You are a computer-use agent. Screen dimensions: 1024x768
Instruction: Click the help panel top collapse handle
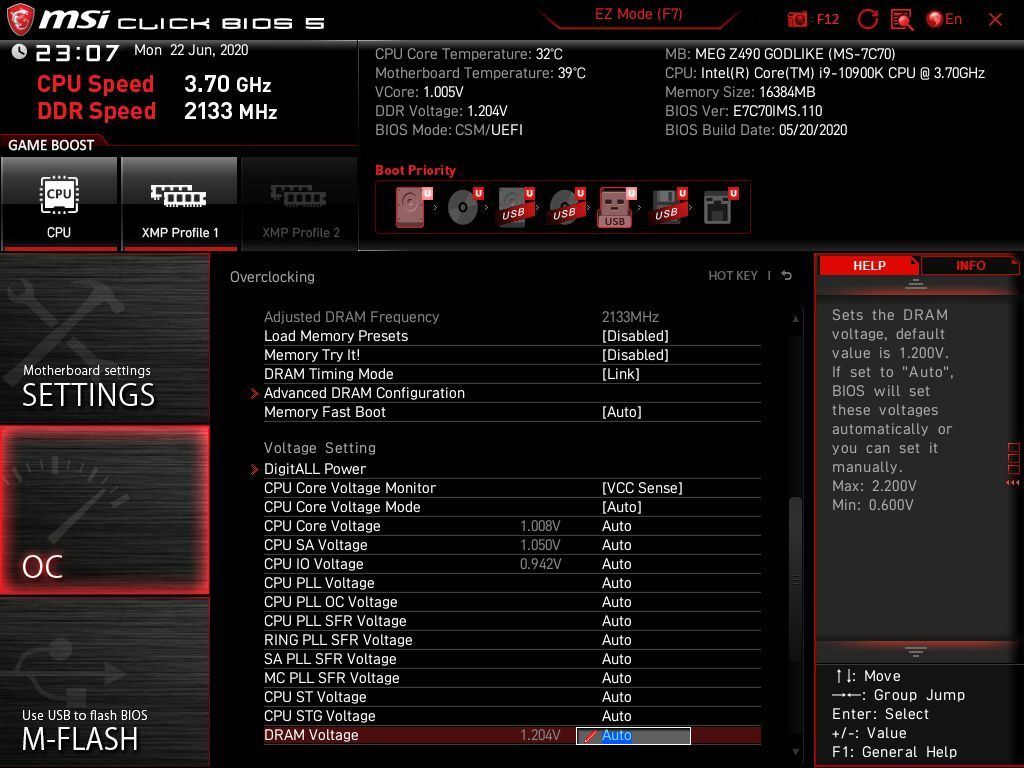[916, 284]
